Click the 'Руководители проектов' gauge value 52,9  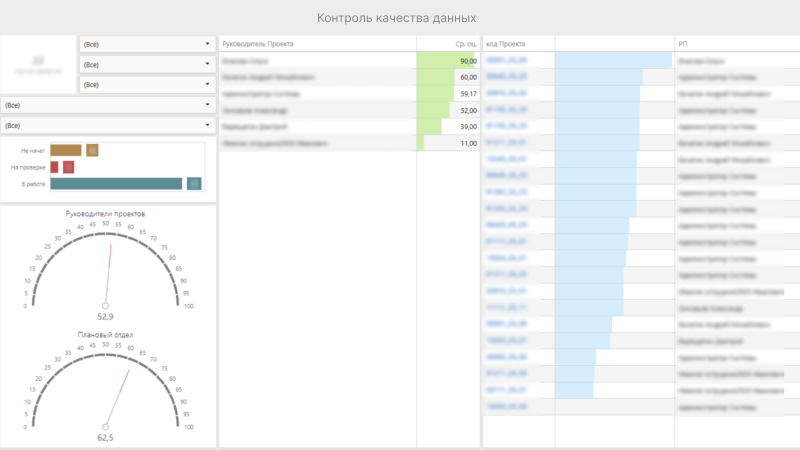coord(105,316)
